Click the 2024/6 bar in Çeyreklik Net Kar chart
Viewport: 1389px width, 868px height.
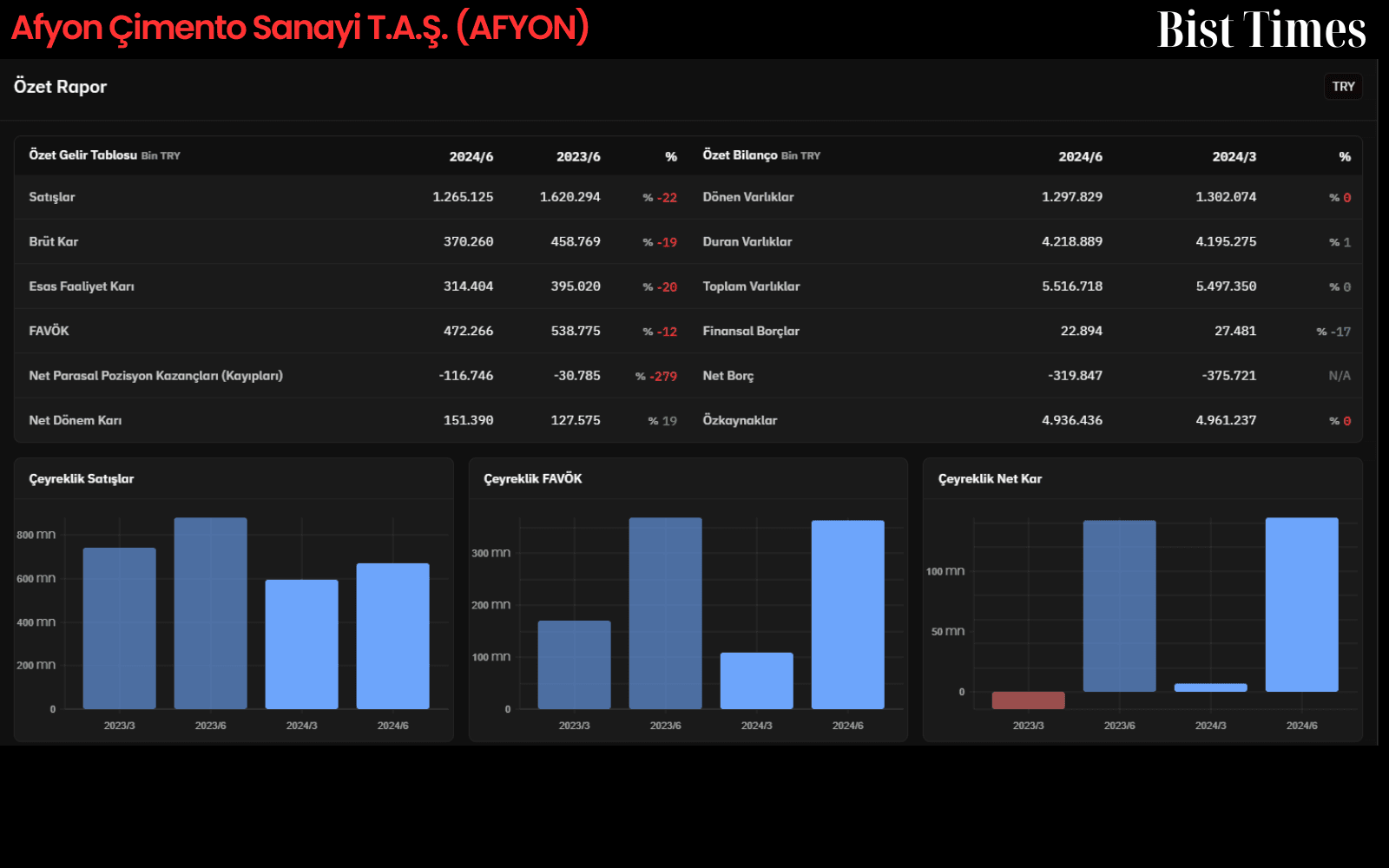(1301, 605)
